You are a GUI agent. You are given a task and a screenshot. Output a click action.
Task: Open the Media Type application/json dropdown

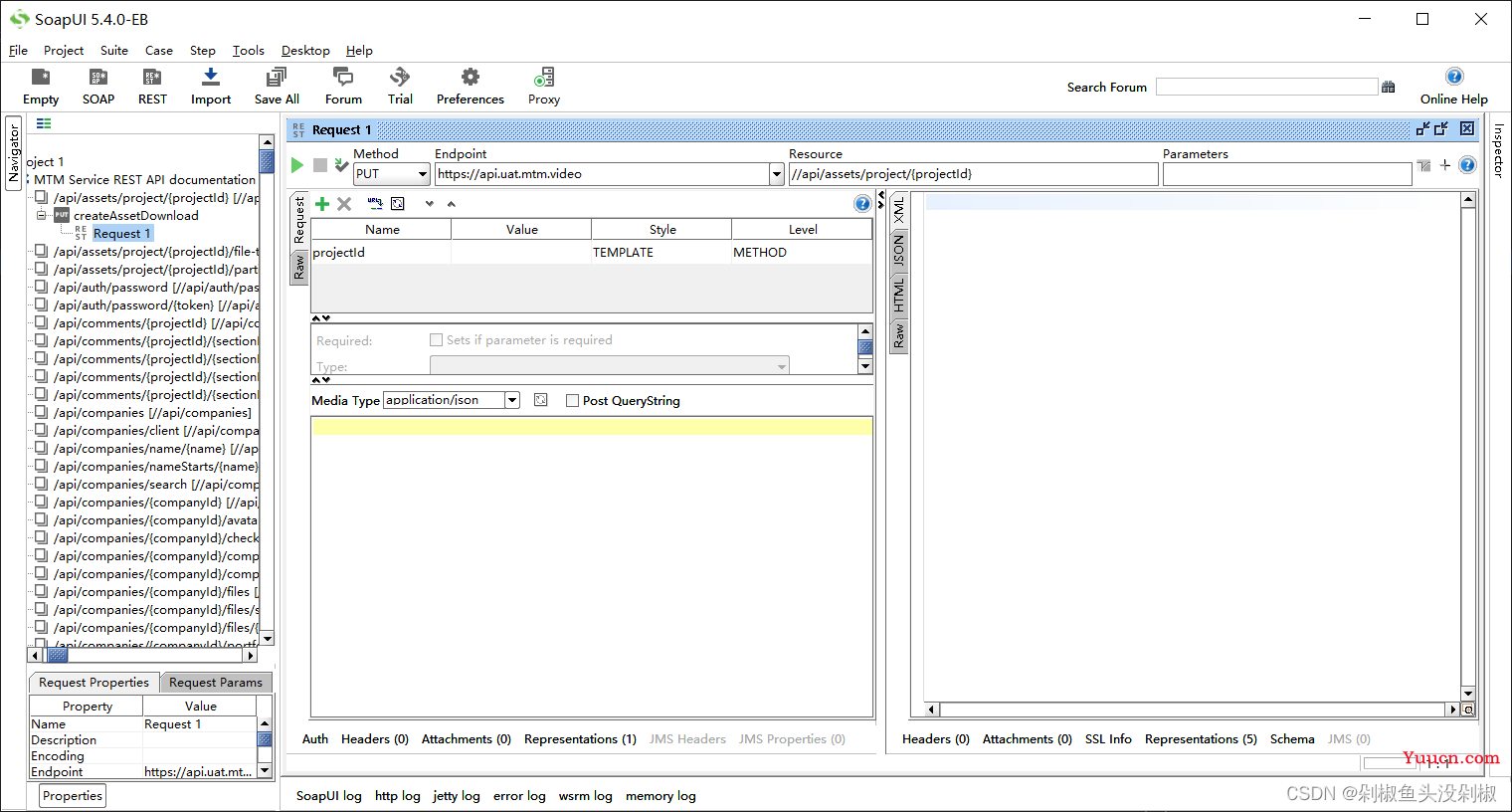[452, 400]
